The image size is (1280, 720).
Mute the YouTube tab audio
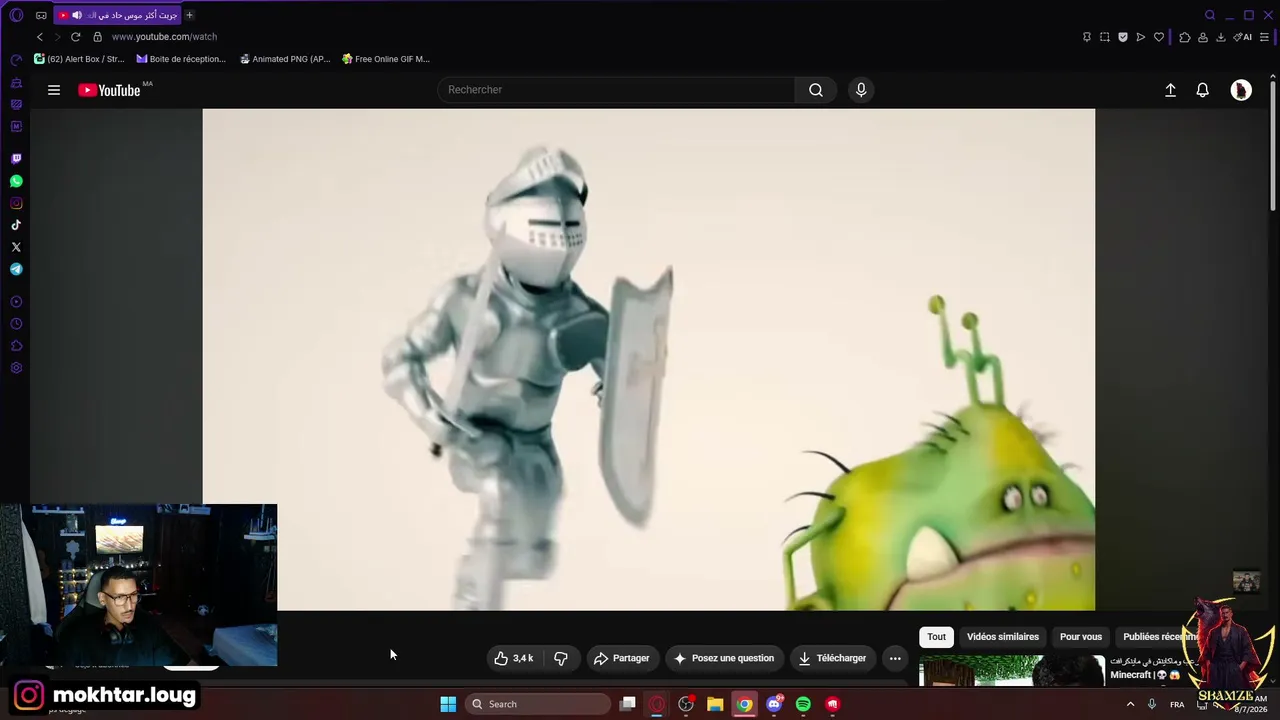(77, 15)
